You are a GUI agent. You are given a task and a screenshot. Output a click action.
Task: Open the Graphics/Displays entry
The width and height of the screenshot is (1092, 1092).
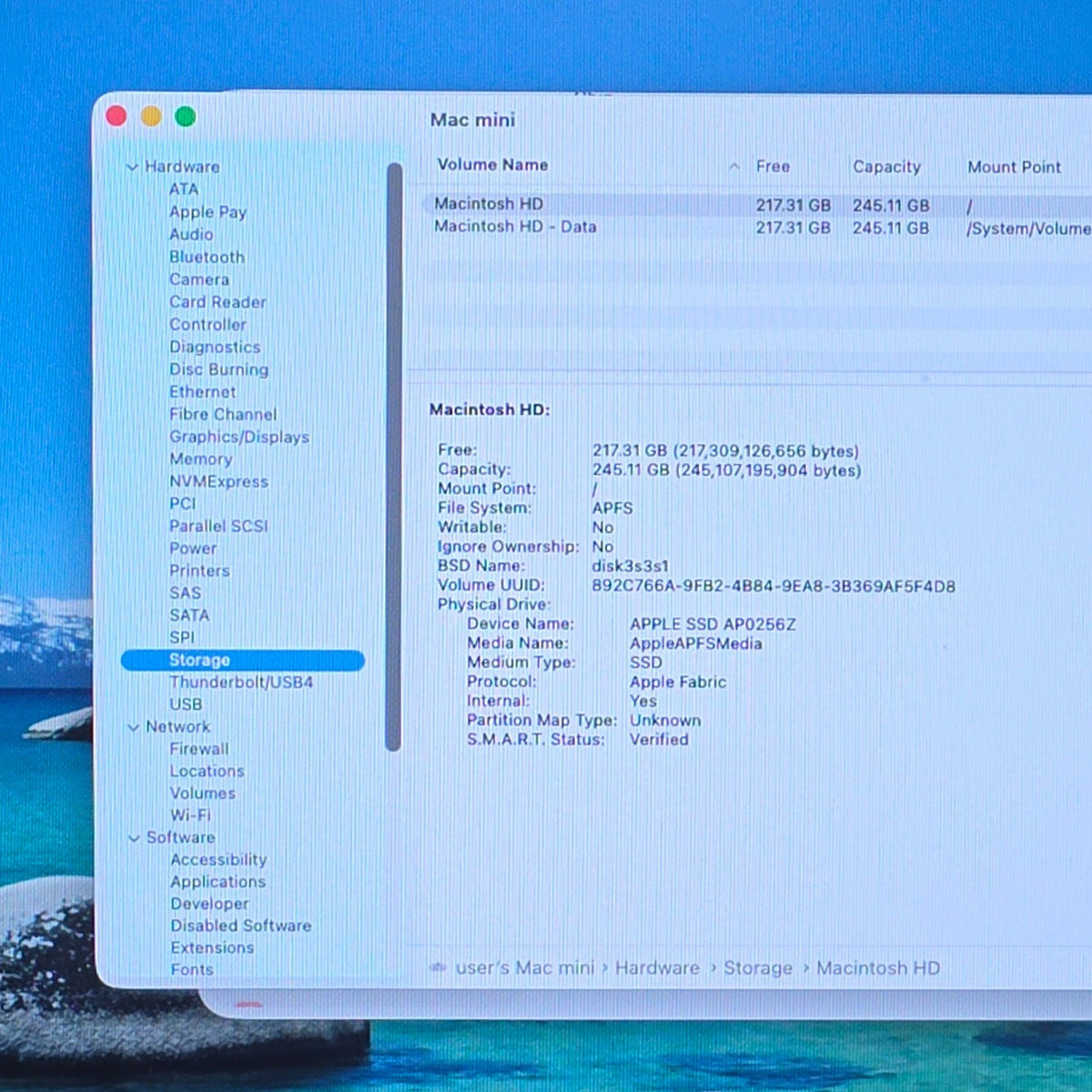pos(239,437)
